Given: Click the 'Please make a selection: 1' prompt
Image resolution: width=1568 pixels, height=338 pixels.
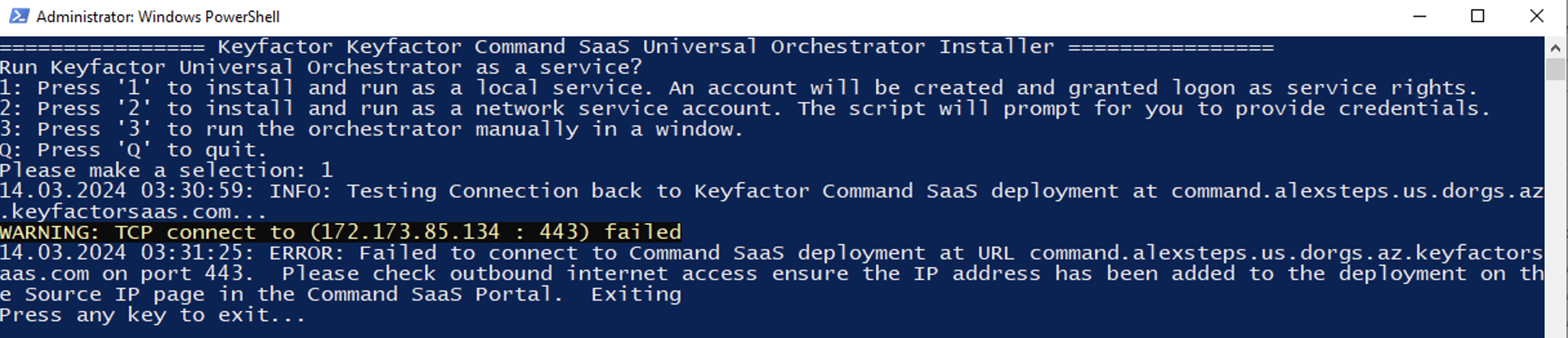Looking at the screenshot, I should pos(166,171).
